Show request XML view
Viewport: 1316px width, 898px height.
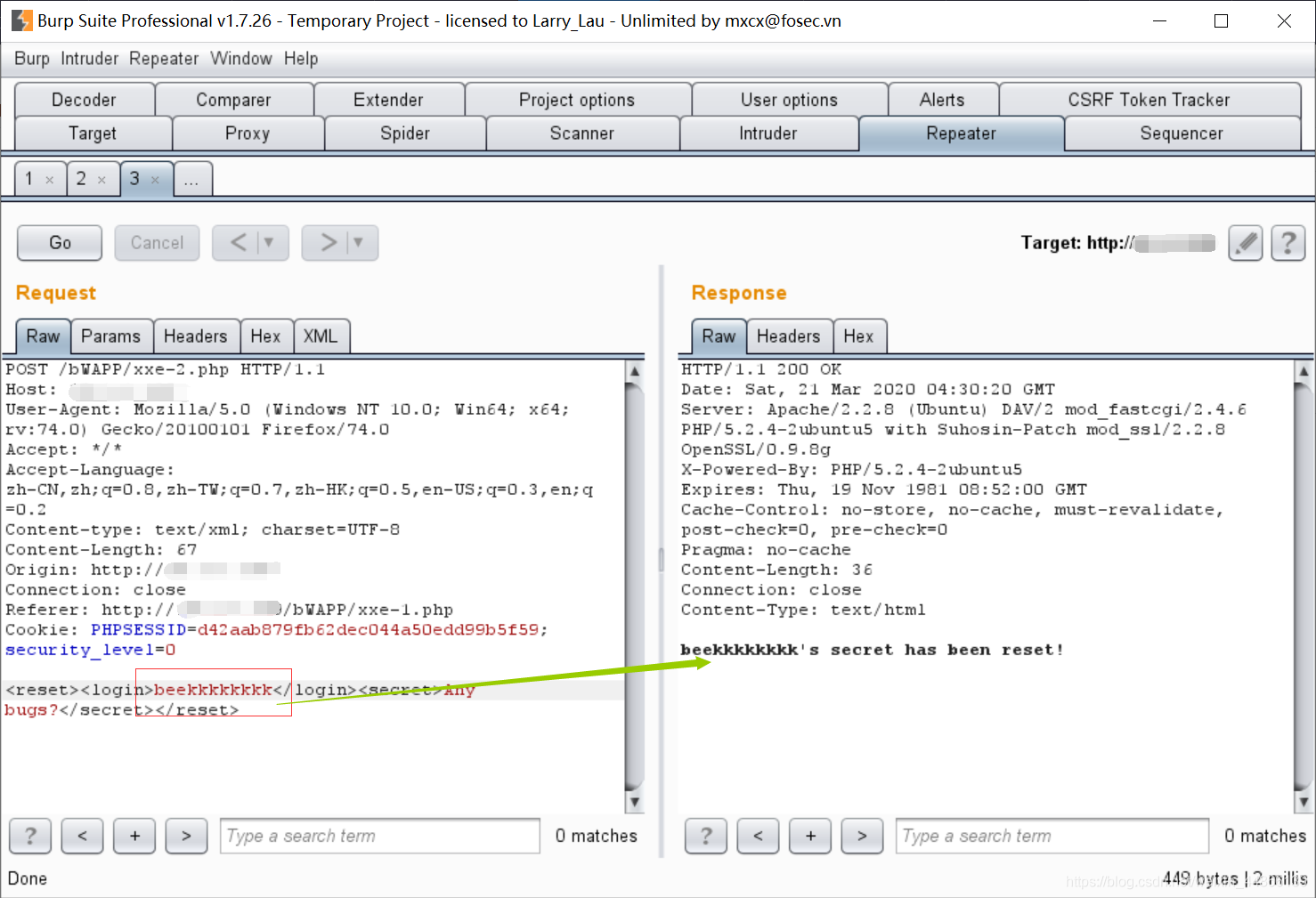tap(321, 336)
